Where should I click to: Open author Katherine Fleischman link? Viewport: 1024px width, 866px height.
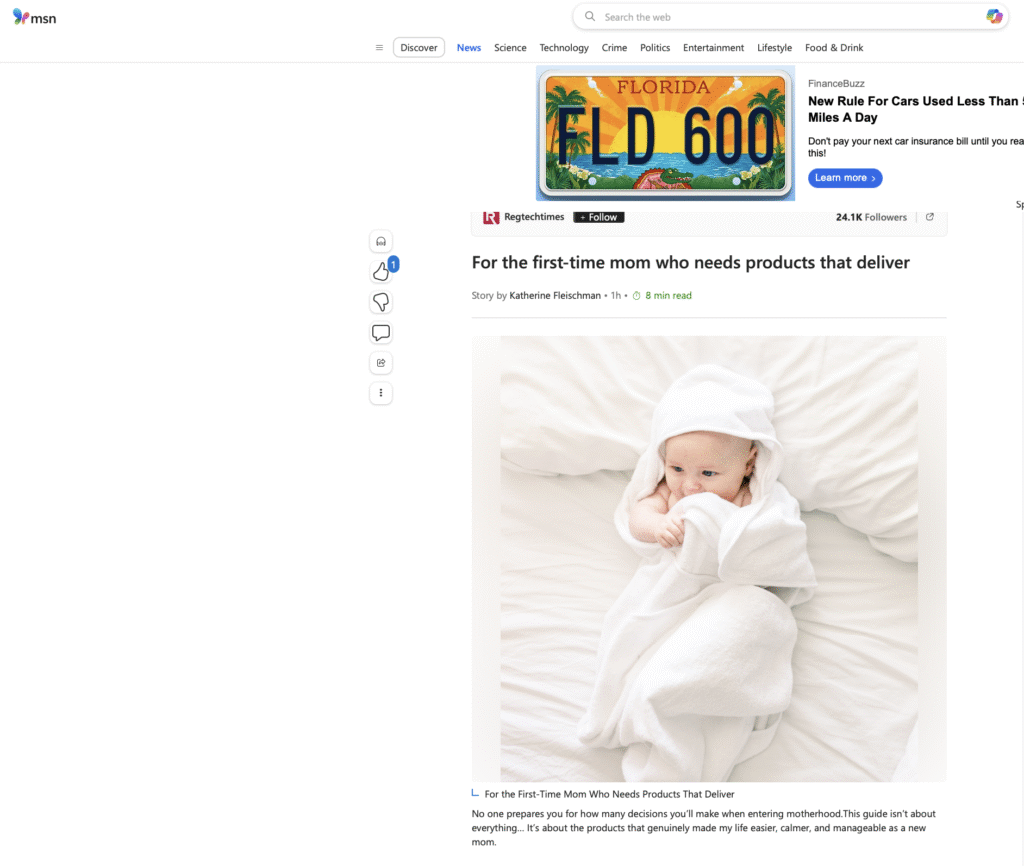(554, 295)
